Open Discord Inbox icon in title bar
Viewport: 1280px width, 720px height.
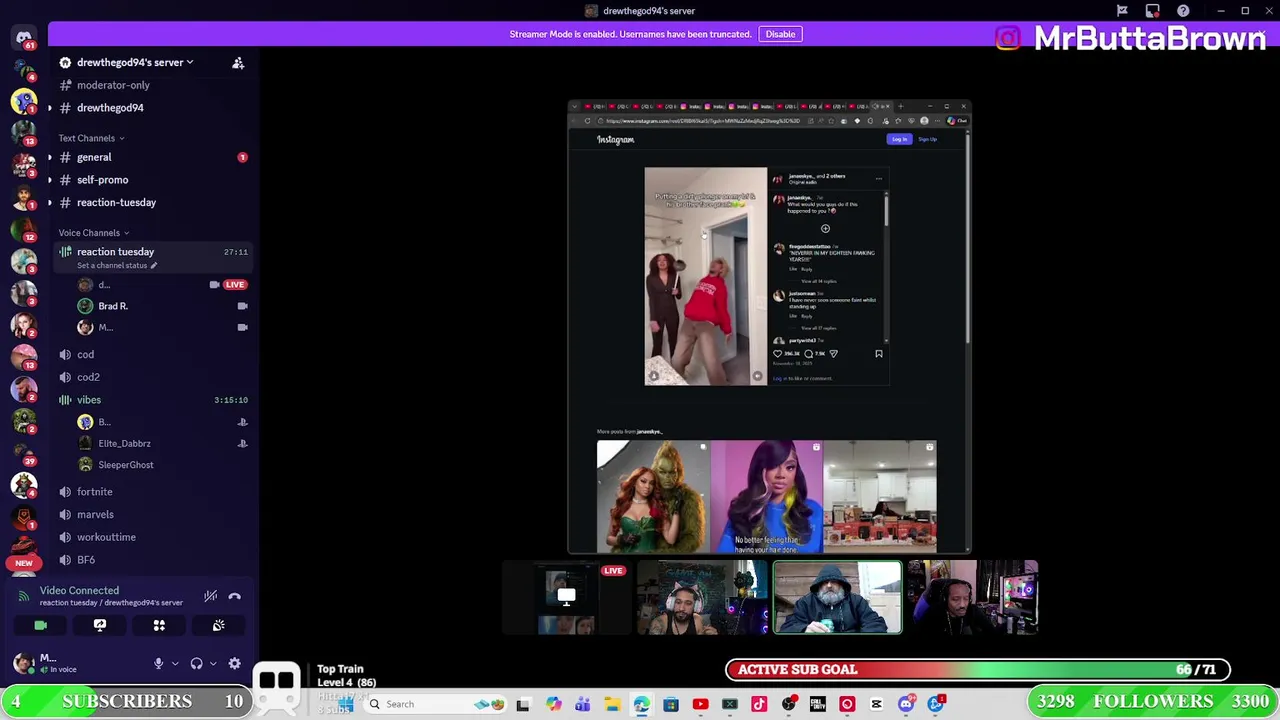[x=1153, y=11]
